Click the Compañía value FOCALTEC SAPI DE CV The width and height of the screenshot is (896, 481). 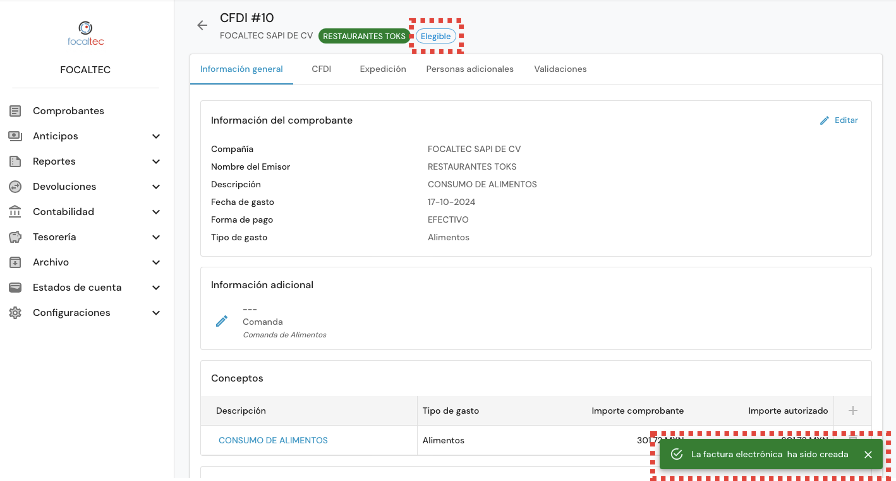pos(474,149)
